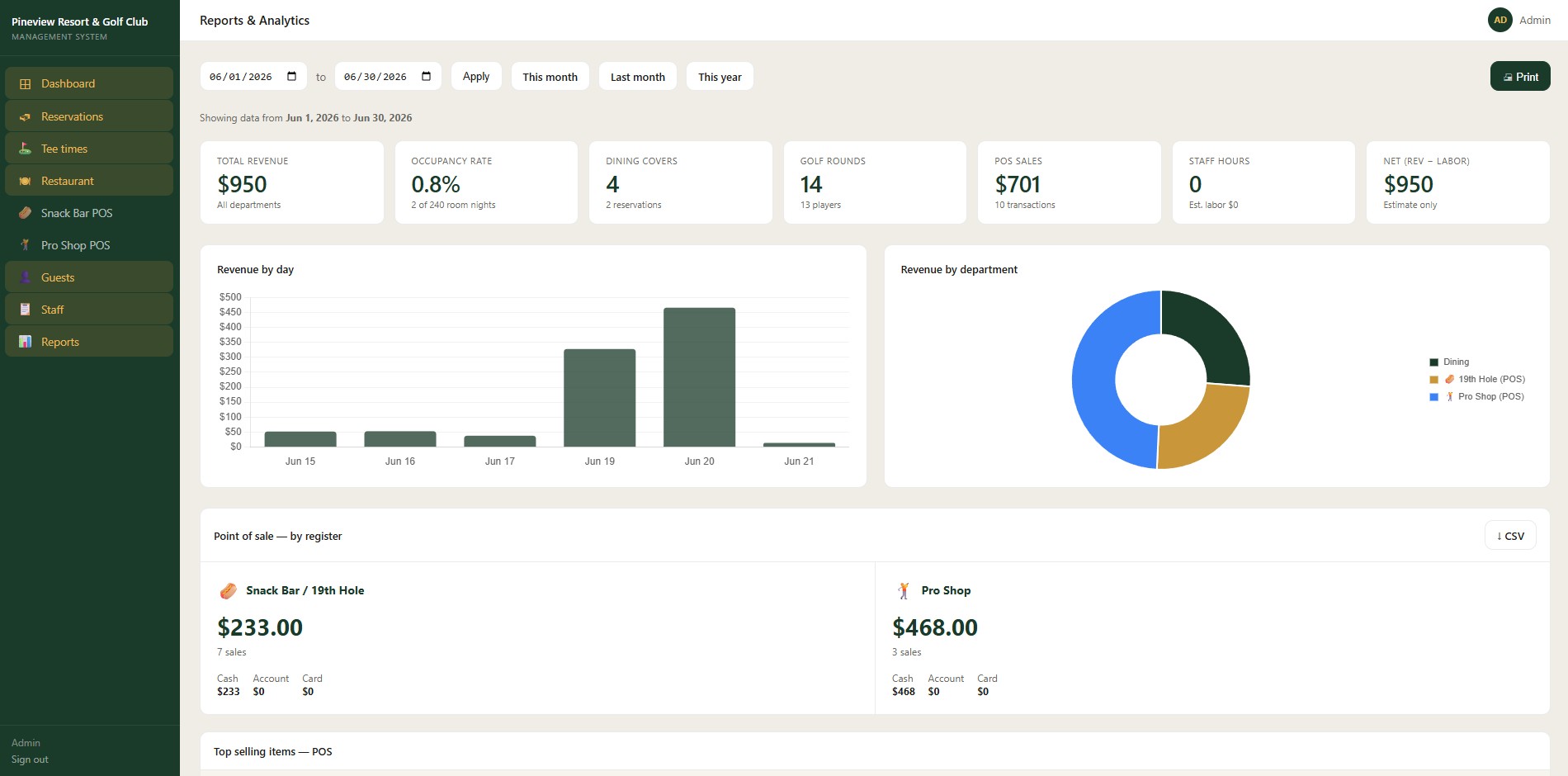The width and height of the screenshot is (1568, 776).
Task: Open Reports page from sidebar
Action: click(89, 342)
